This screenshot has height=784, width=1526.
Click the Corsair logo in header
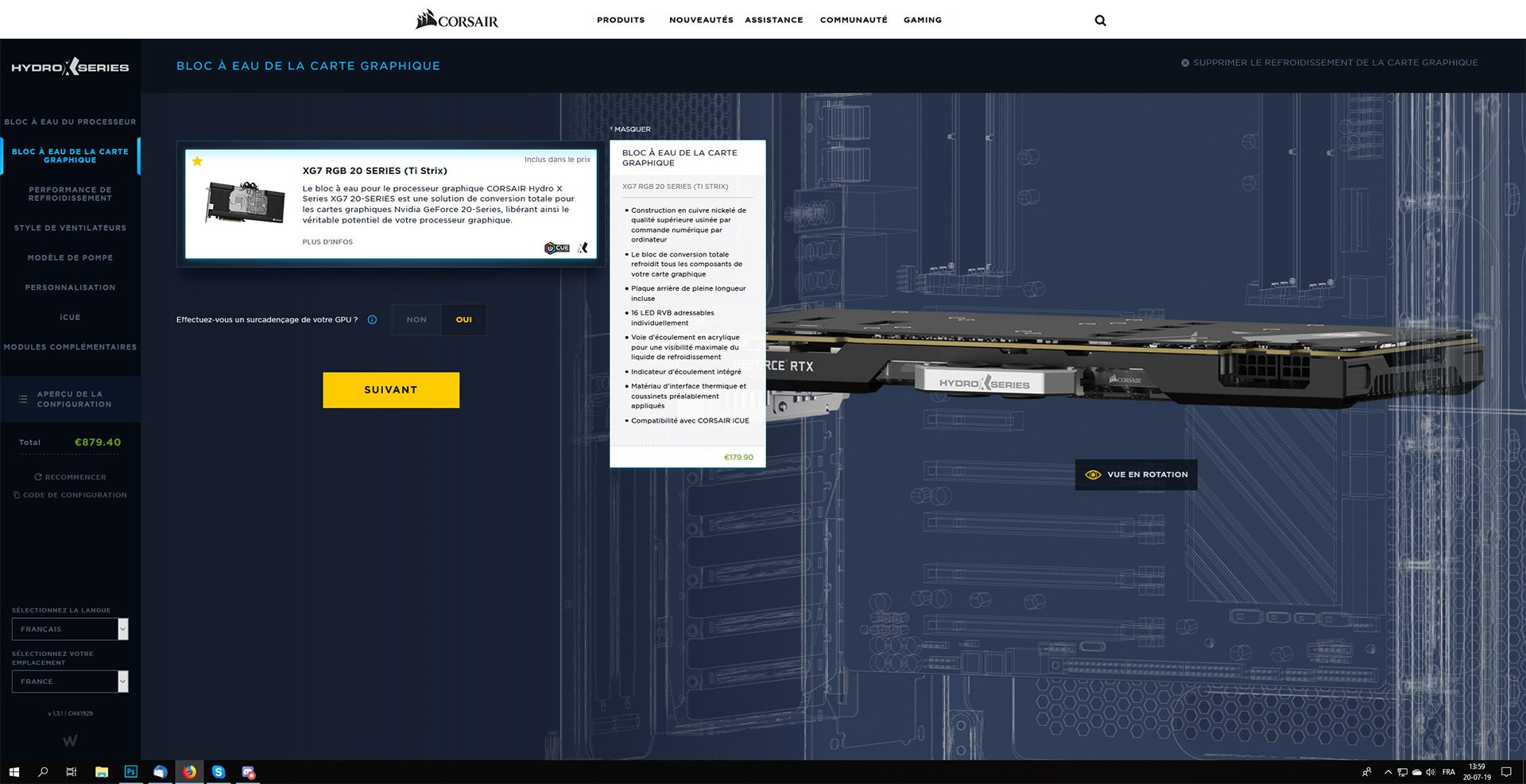tap(457, 20)
